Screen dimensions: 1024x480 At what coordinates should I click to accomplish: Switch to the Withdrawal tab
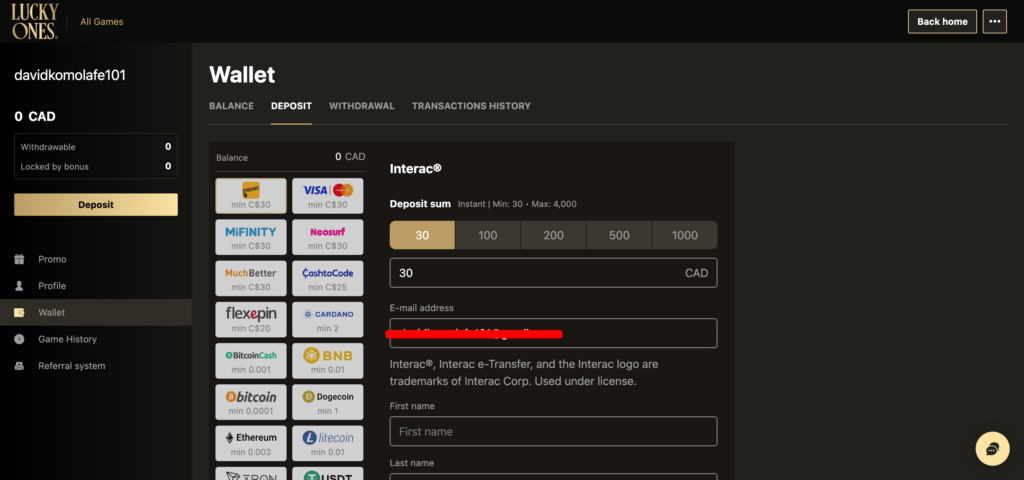(362, 106)
